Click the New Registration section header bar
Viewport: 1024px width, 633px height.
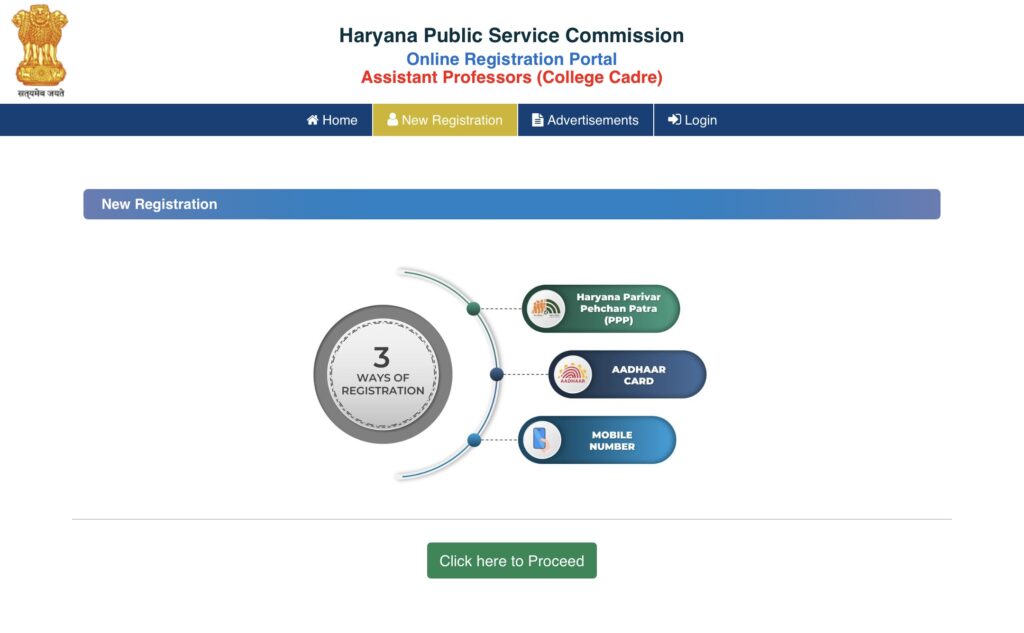point(512,204)
